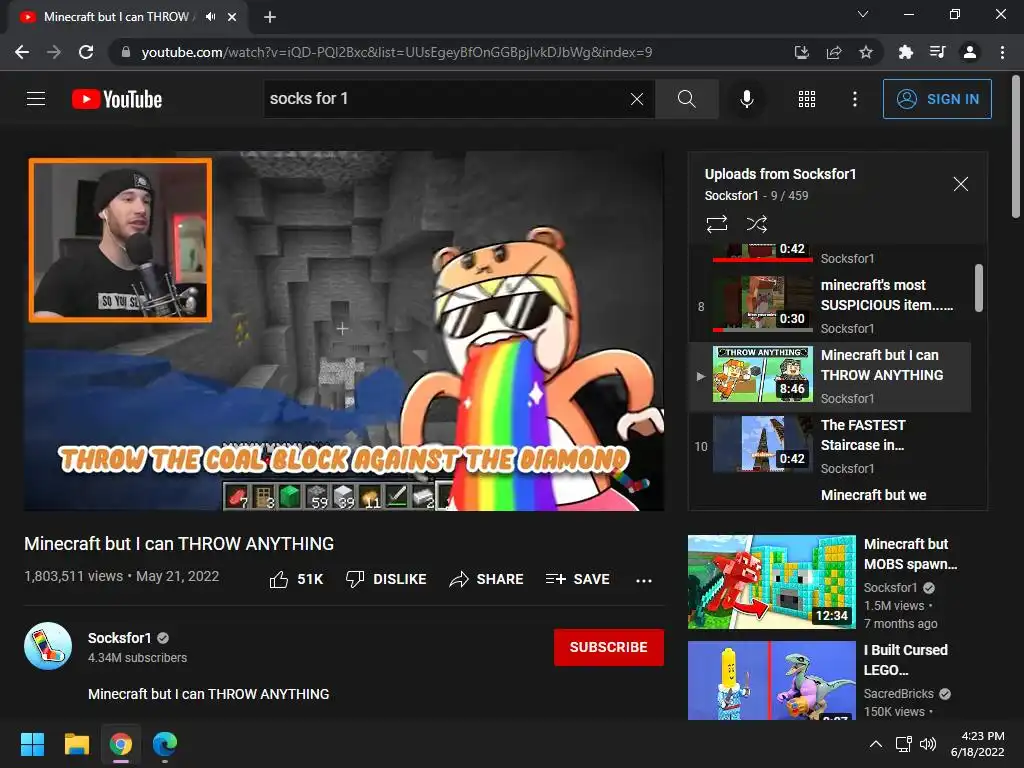This screenshot has width=1024, height=768.
Task: Open File Explorer from taskbar
Action: click(76, 744)
